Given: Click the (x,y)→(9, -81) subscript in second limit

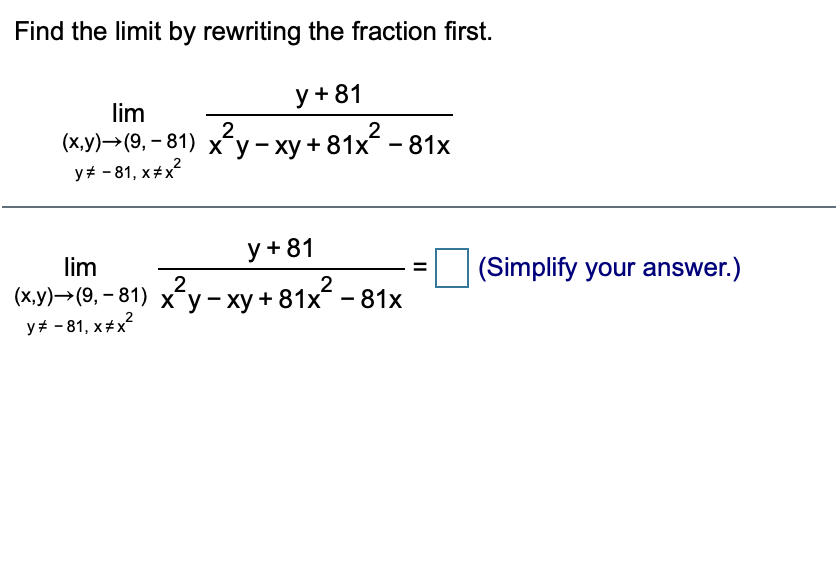Looking at the screenshot, I should [80, 294].
